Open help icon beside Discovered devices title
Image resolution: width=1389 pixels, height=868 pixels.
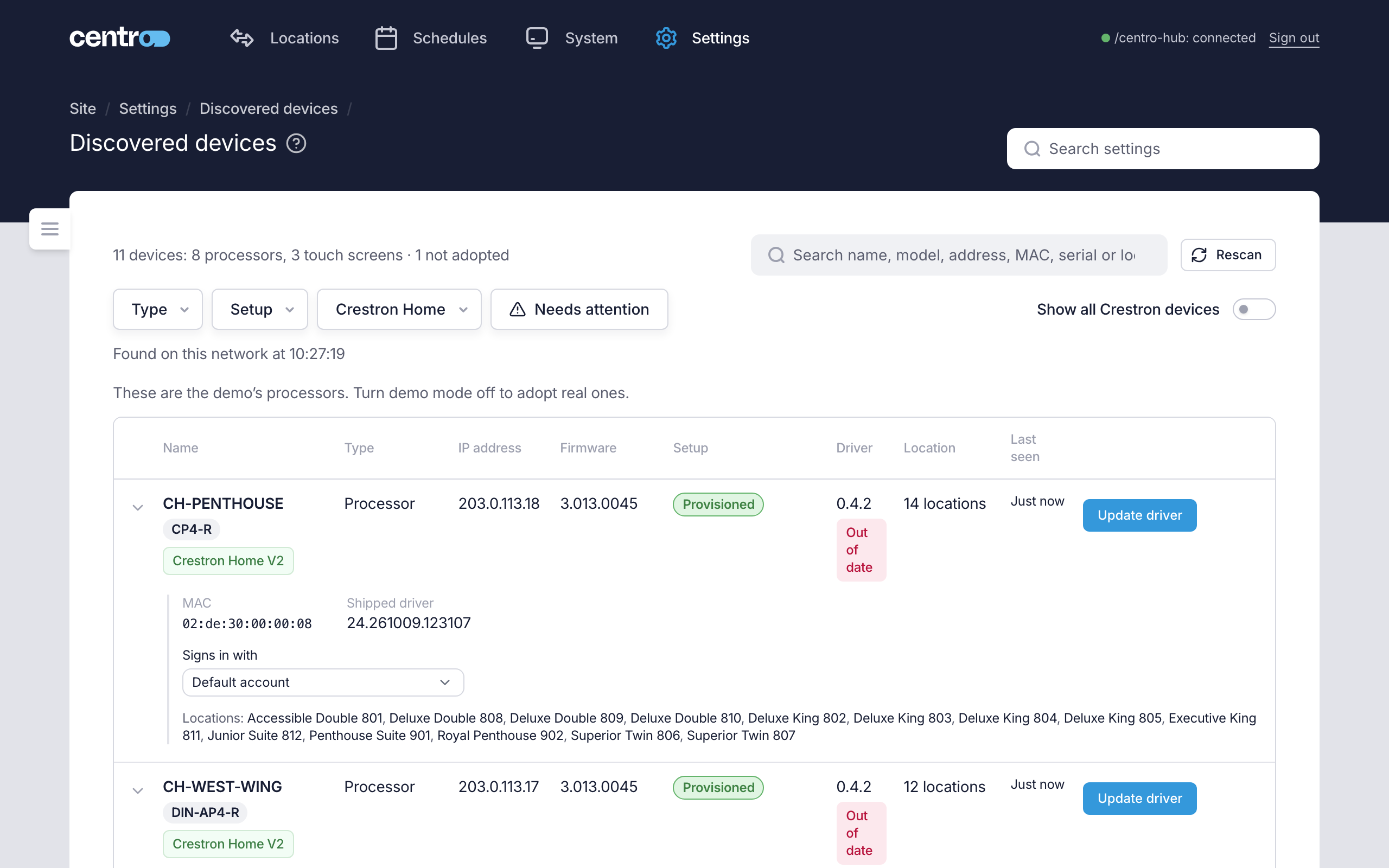pos(296,144)
